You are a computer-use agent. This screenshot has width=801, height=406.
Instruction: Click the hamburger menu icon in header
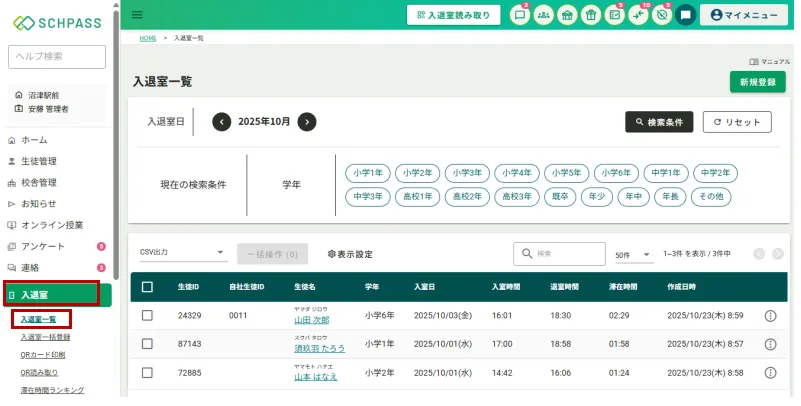[x=137, y=15]
